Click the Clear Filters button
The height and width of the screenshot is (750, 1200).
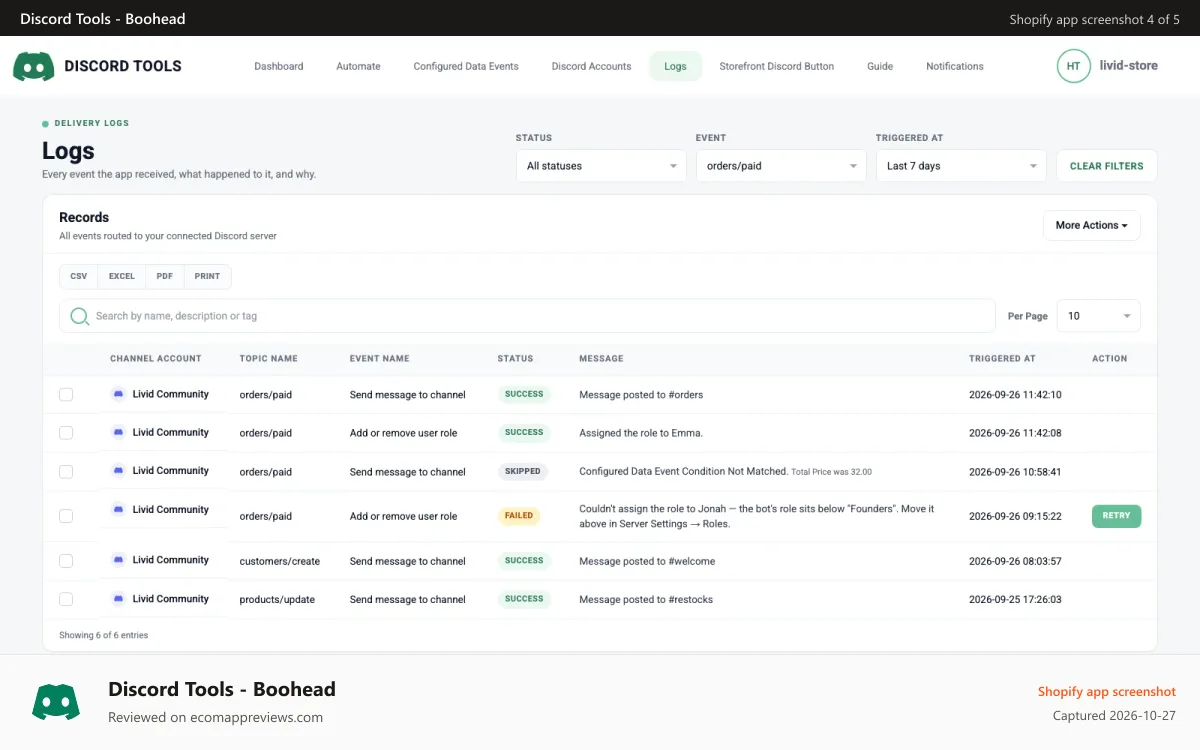click(1107, 166)
